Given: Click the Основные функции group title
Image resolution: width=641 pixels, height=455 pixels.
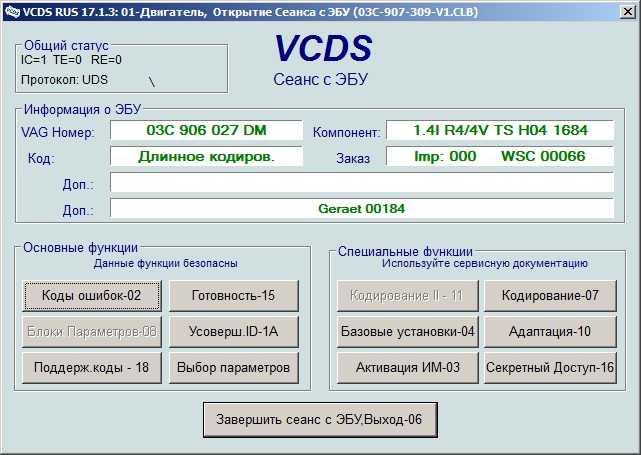Looking at the screenshot, I should click(81, 248).
